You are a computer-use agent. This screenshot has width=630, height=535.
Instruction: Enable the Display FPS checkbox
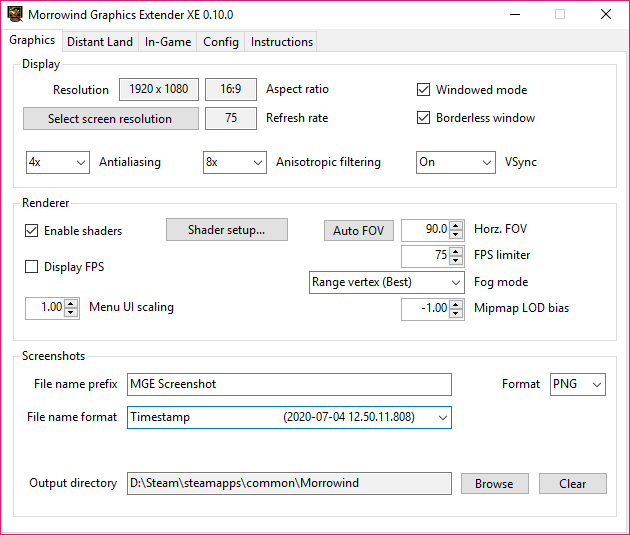32,267
